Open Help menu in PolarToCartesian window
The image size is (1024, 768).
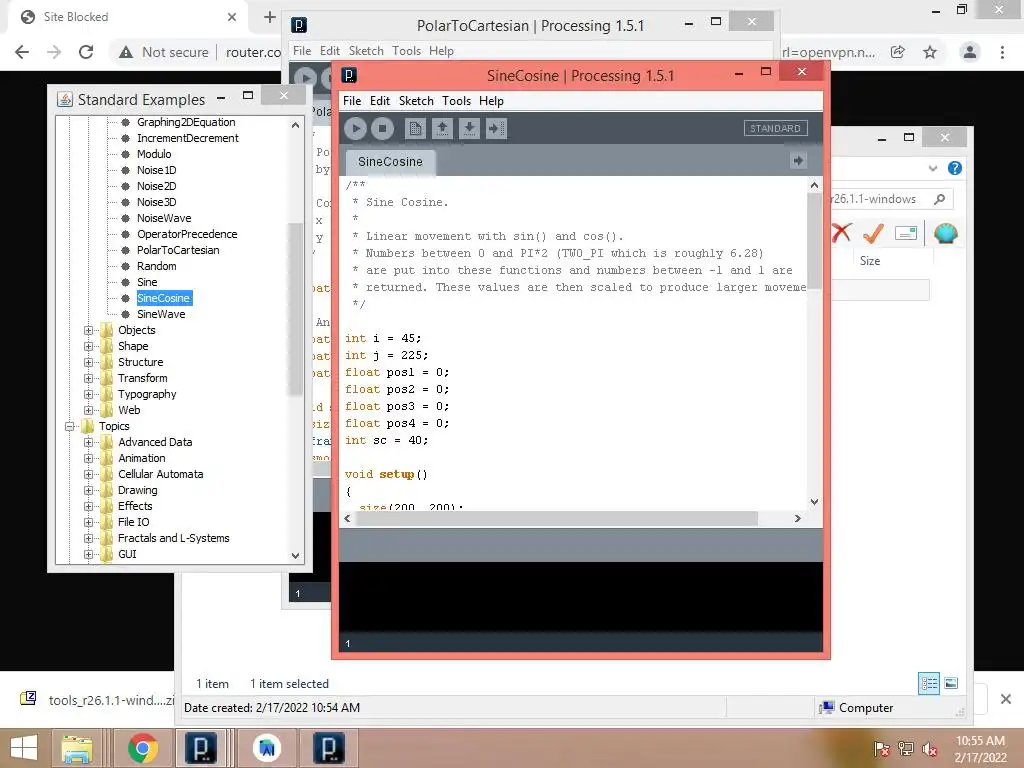441,51
